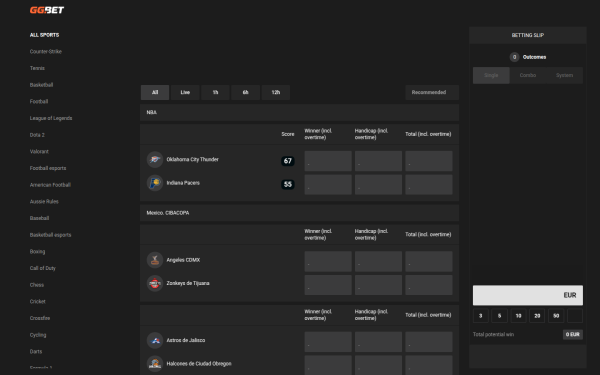Click Halcones de Ciudad Obregon team name
Viewport: 600px width, 375px height.
point(199,364)
